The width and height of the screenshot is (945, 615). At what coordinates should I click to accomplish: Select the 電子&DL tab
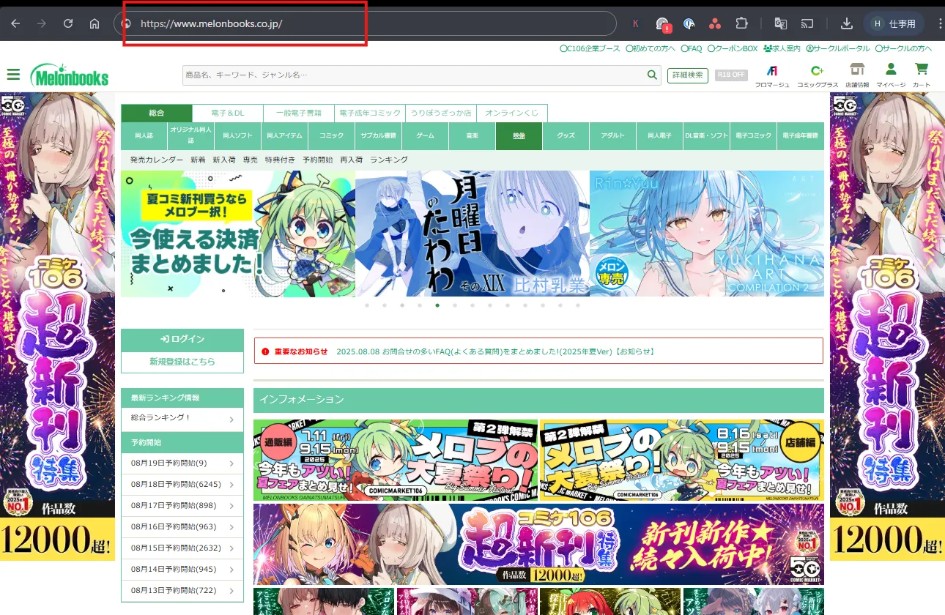[x=228, y=113]
